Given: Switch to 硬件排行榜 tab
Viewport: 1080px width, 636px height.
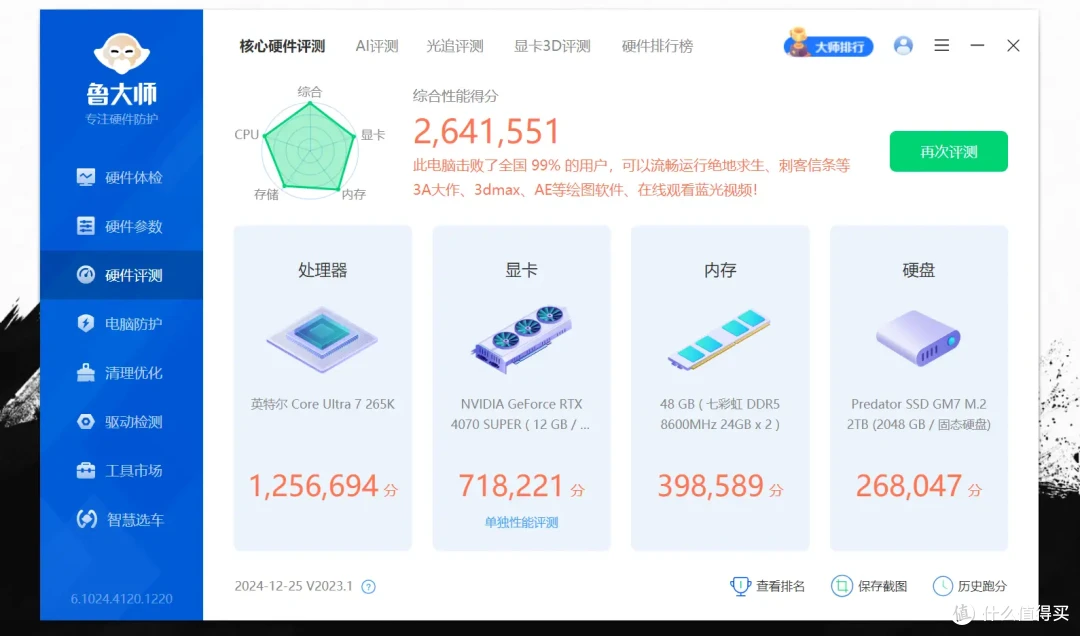Looking at the screenshot, I should tap(657, 46).
